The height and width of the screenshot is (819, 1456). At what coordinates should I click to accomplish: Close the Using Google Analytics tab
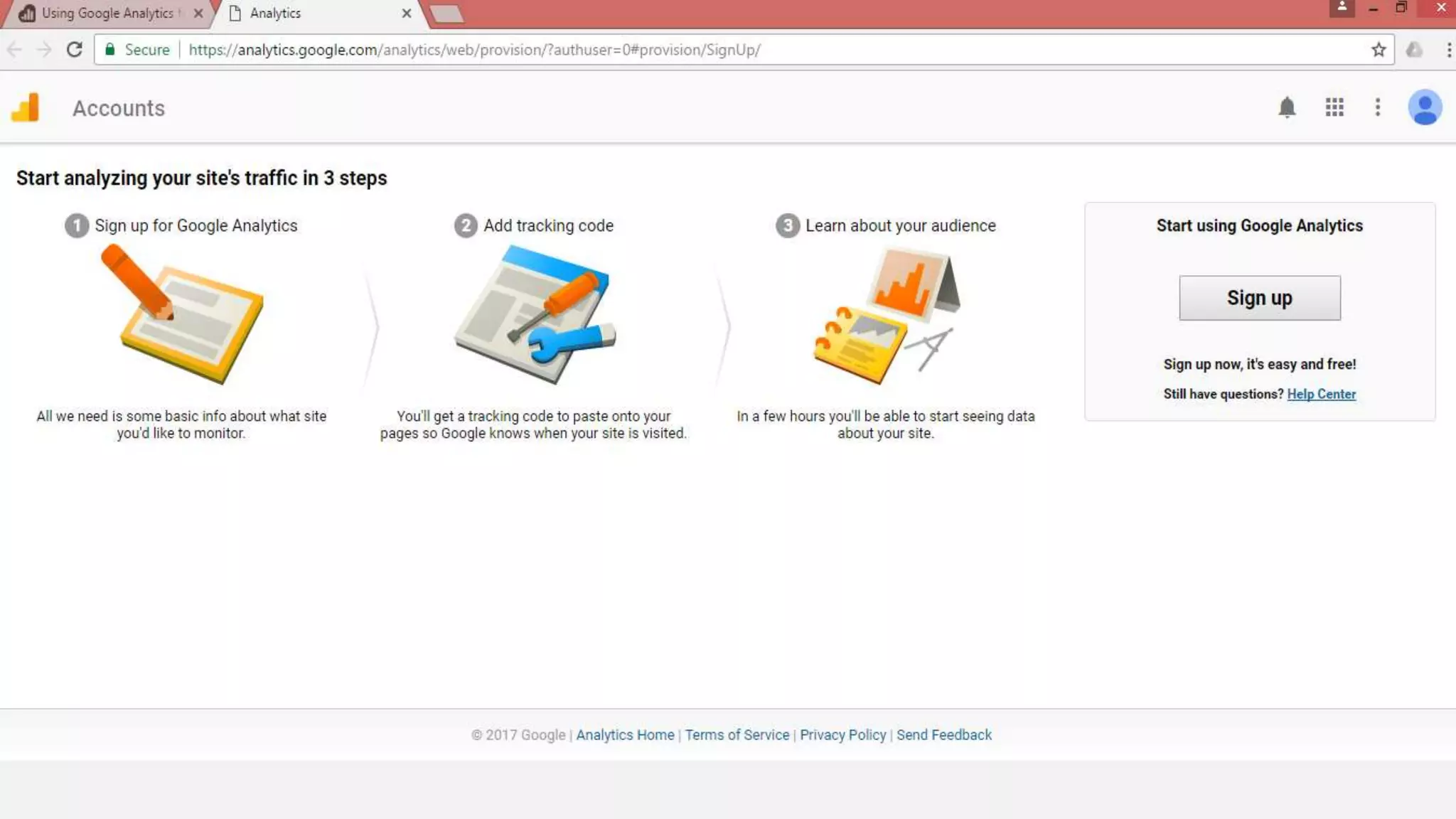point(198,14)
